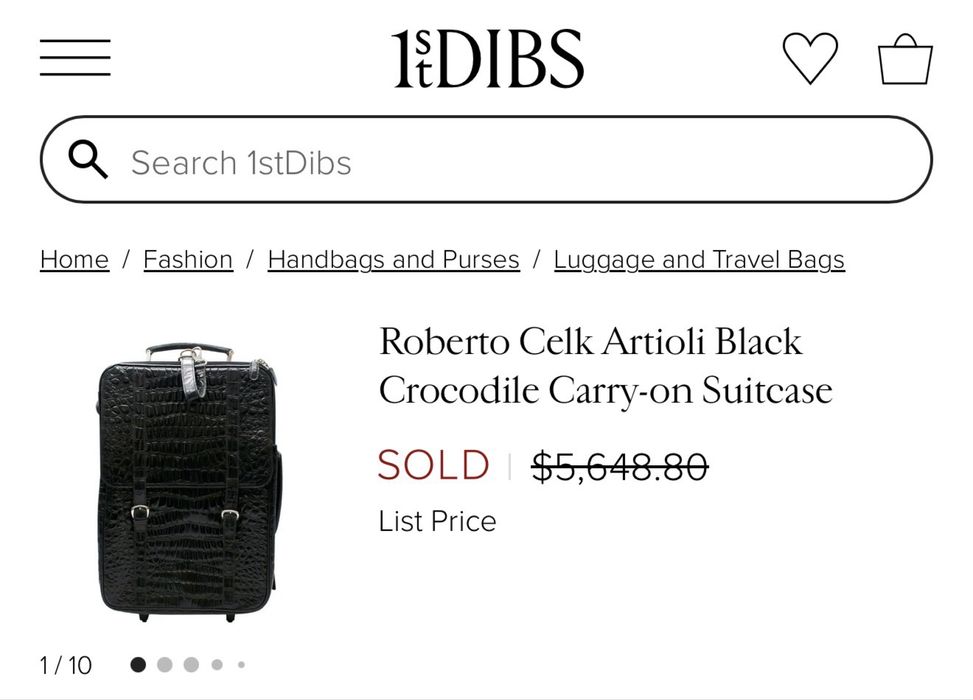Click the struck-through $5,648.80 price

pos(619,466)
